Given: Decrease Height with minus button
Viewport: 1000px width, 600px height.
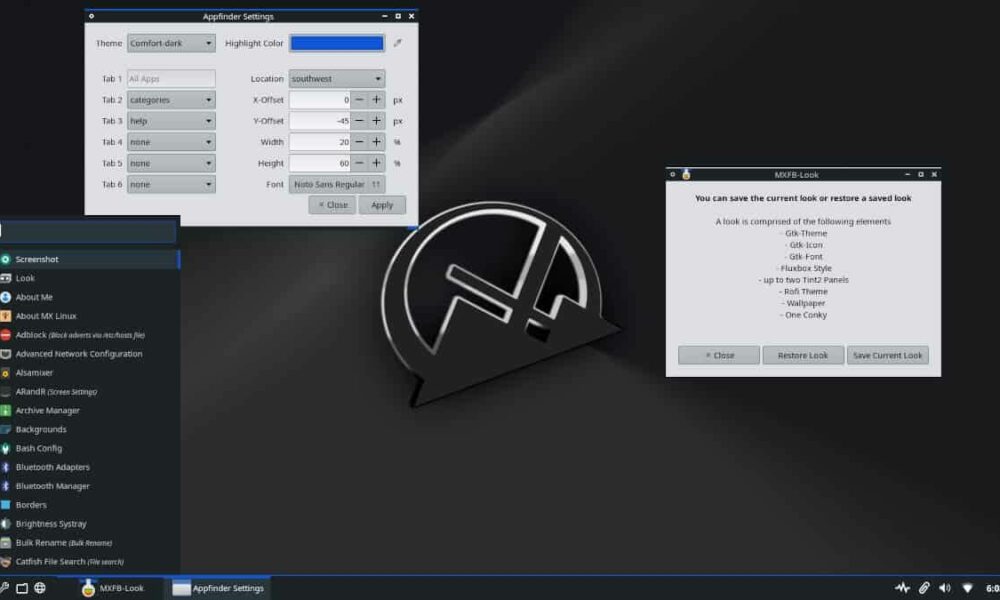Looking at the screenshot, I should click(359, 163).
